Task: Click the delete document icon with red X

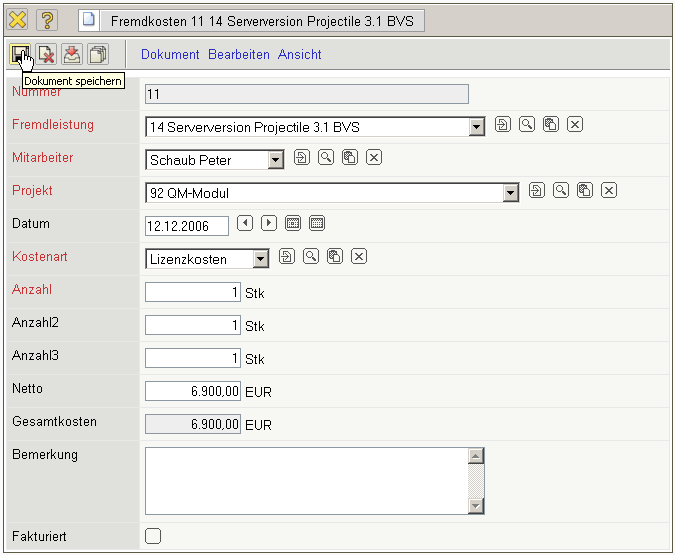Action: tap(46, 54)
